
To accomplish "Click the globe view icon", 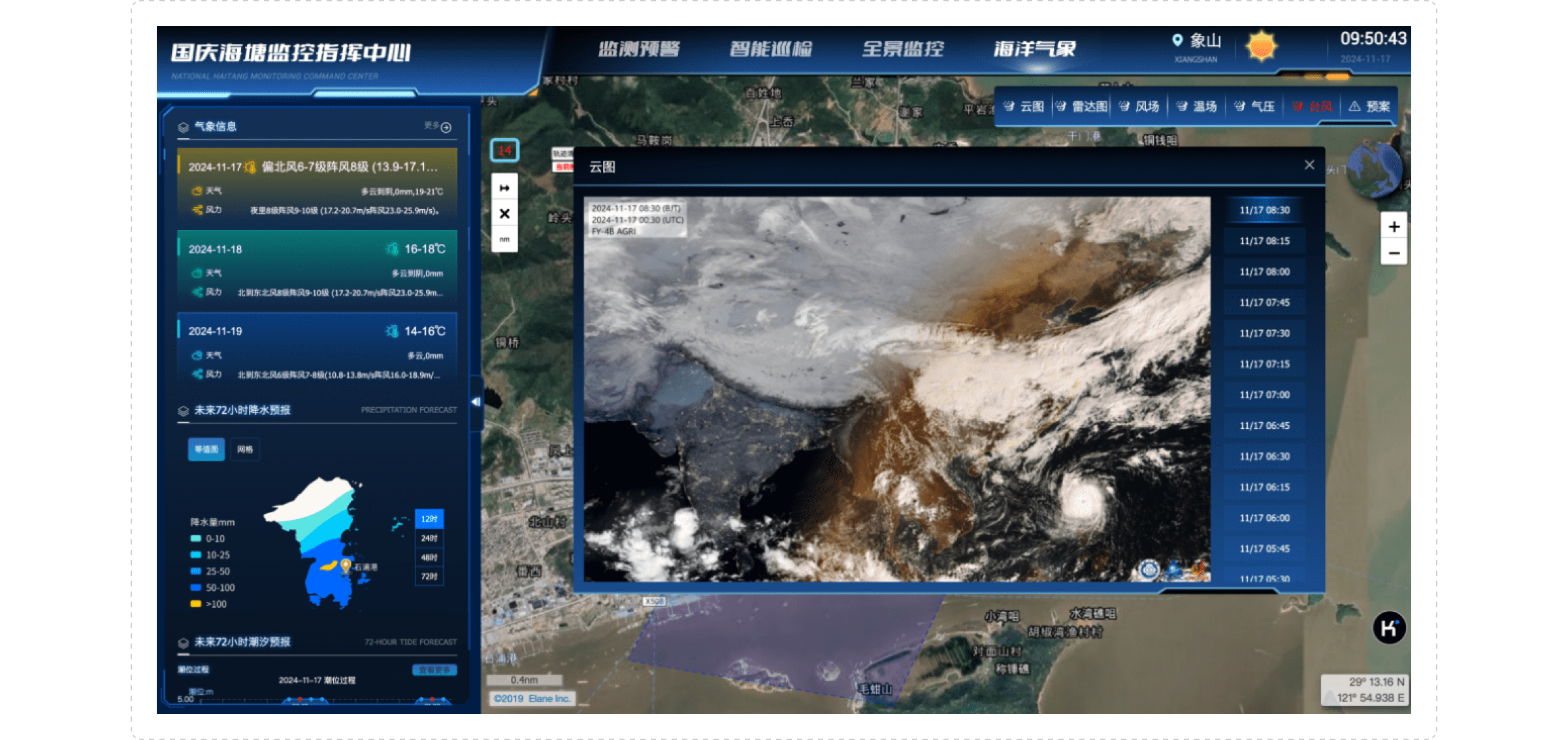I will pos(1373,169).
